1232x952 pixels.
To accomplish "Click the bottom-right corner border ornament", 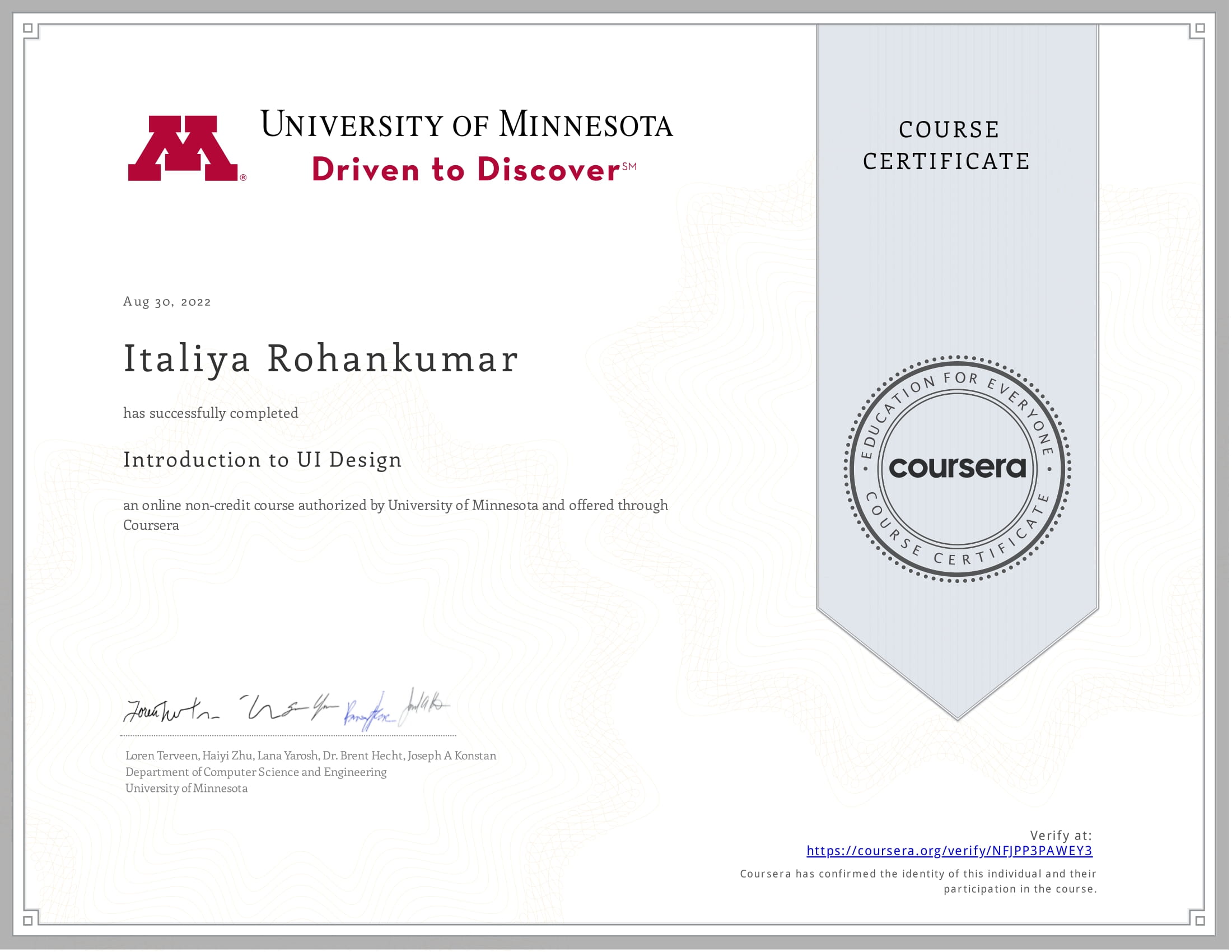I will [x=1201, y=921].
